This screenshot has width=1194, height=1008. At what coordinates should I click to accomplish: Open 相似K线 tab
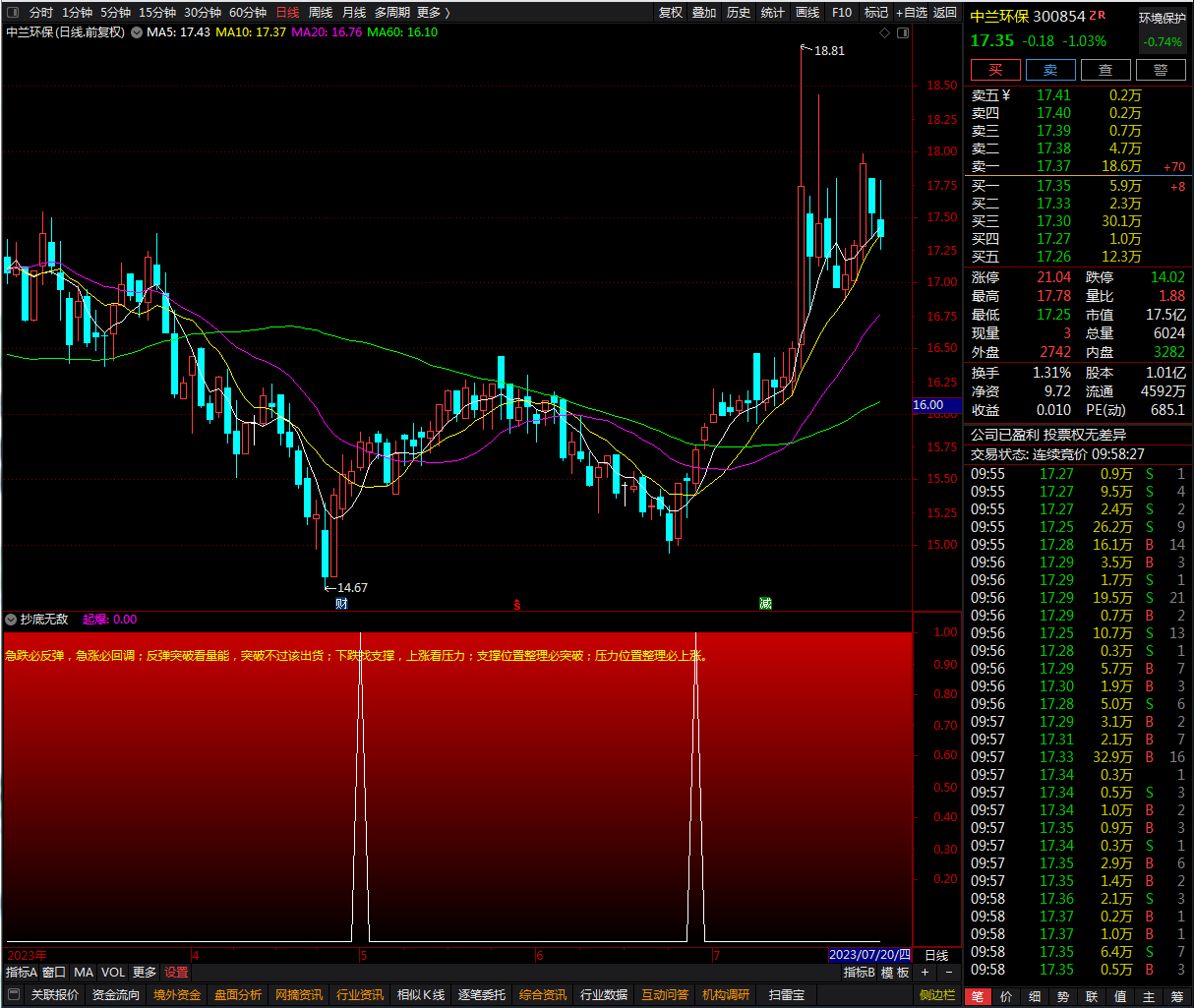point(421,995)
